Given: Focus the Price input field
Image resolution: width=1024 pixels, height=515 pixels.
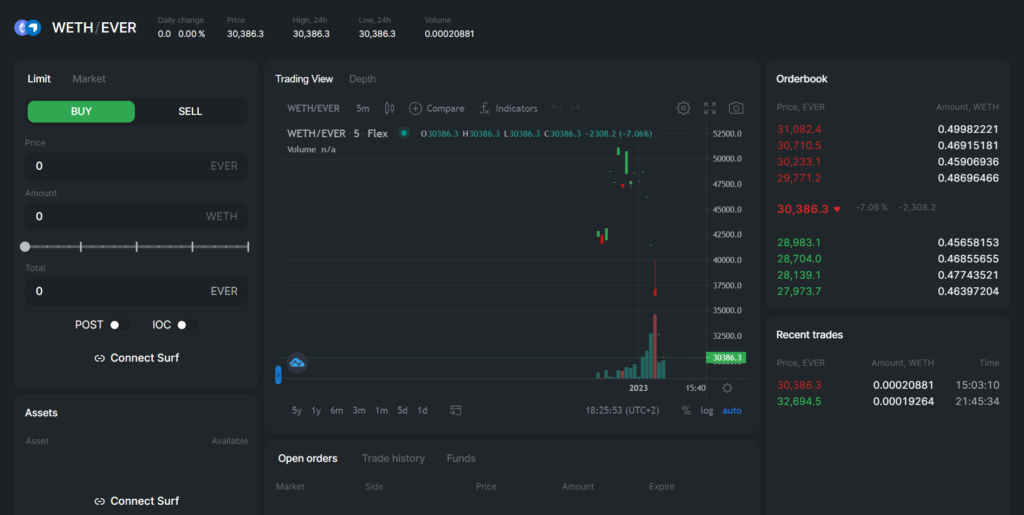Looking at the screenshot, I should pyautogui.click(x=136, y=166).
